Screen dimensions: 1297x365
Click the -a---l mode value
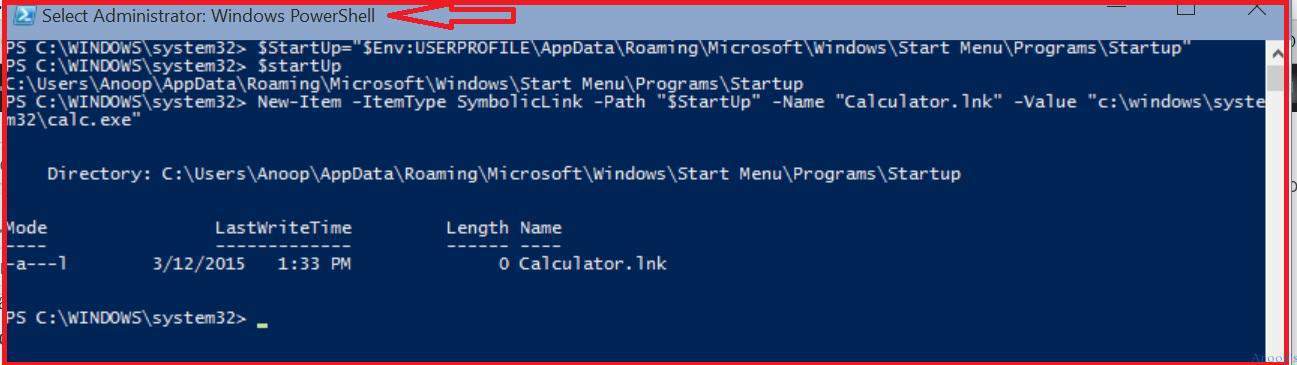37,264
